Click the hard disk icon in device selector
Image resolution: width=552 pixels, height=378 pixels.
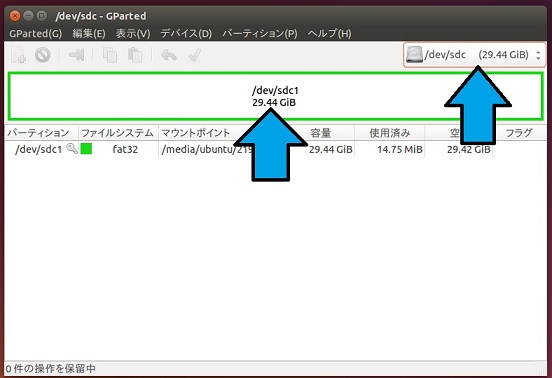pos(414,55)
